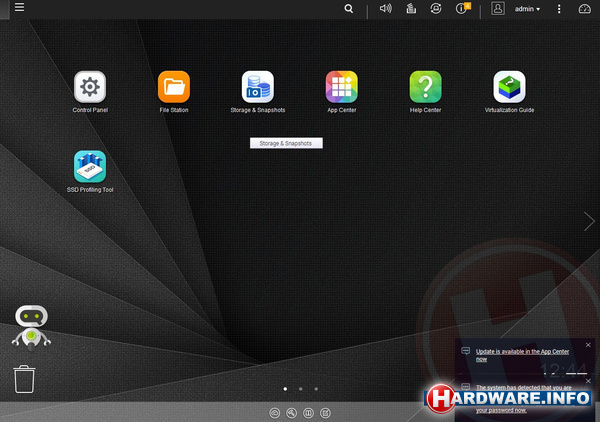The width and height of the screenshot is (600, 422).
Task: Open event notifications info icon
Action: coord(462,8)
